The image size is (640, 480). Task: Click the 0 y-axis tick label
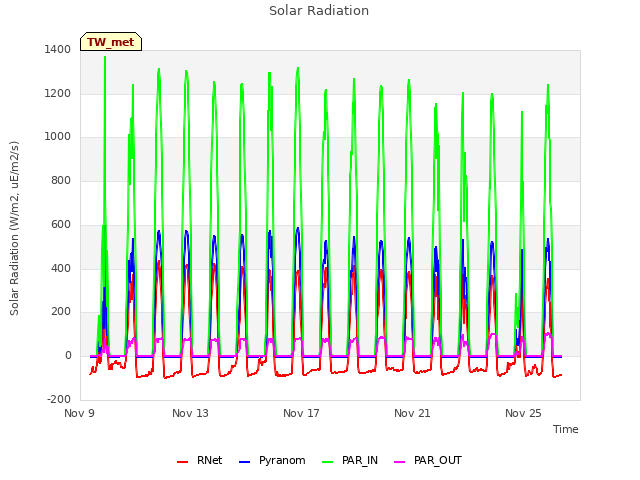tap(68, 356)
